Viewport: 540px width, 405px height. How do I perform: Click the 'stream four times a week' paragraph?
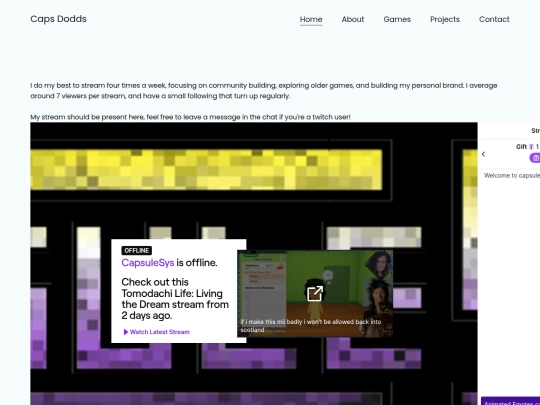pyautogui.click(x=263, y=91)
